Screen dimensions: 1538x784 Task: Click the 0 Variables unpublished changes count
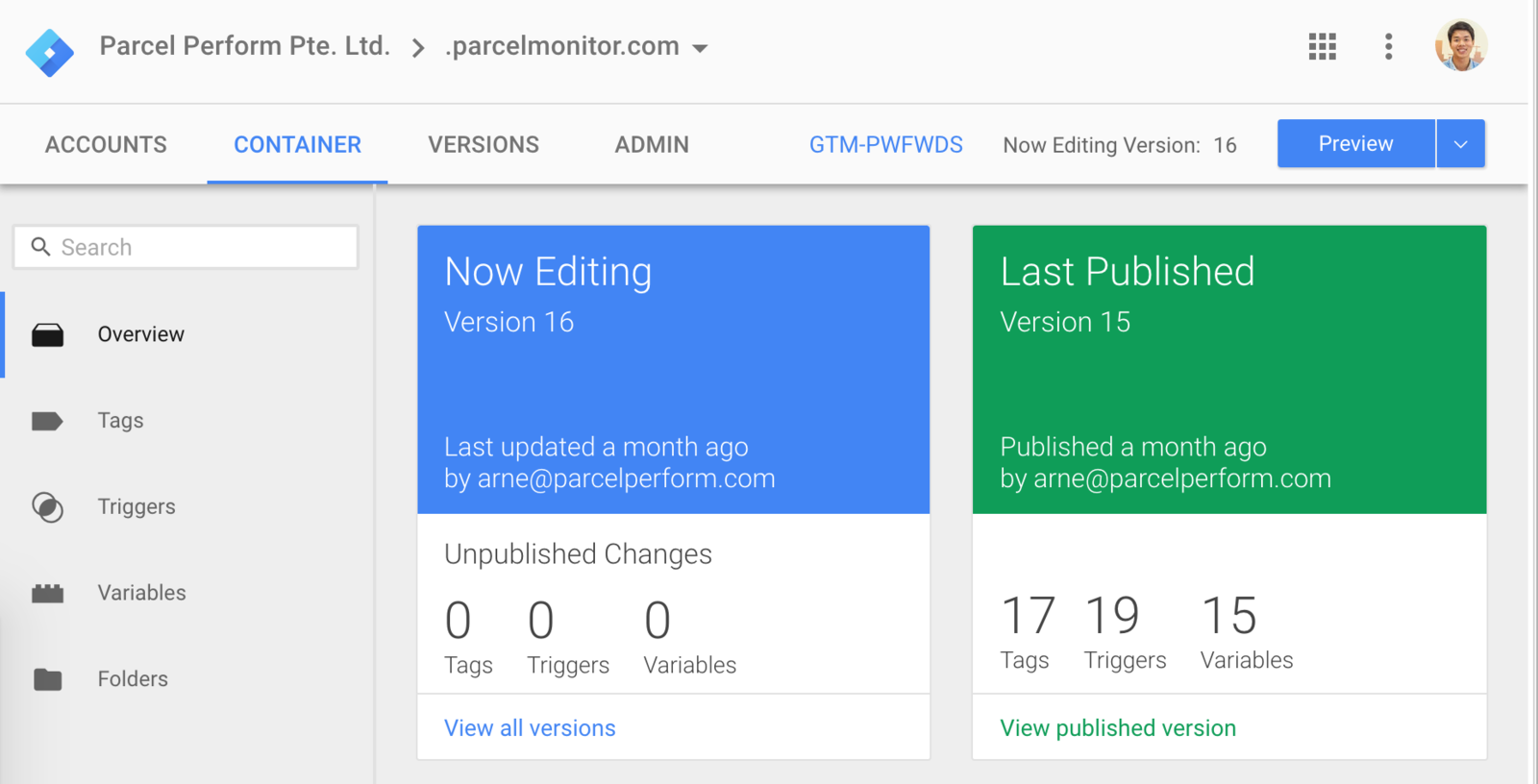(689, 637)
